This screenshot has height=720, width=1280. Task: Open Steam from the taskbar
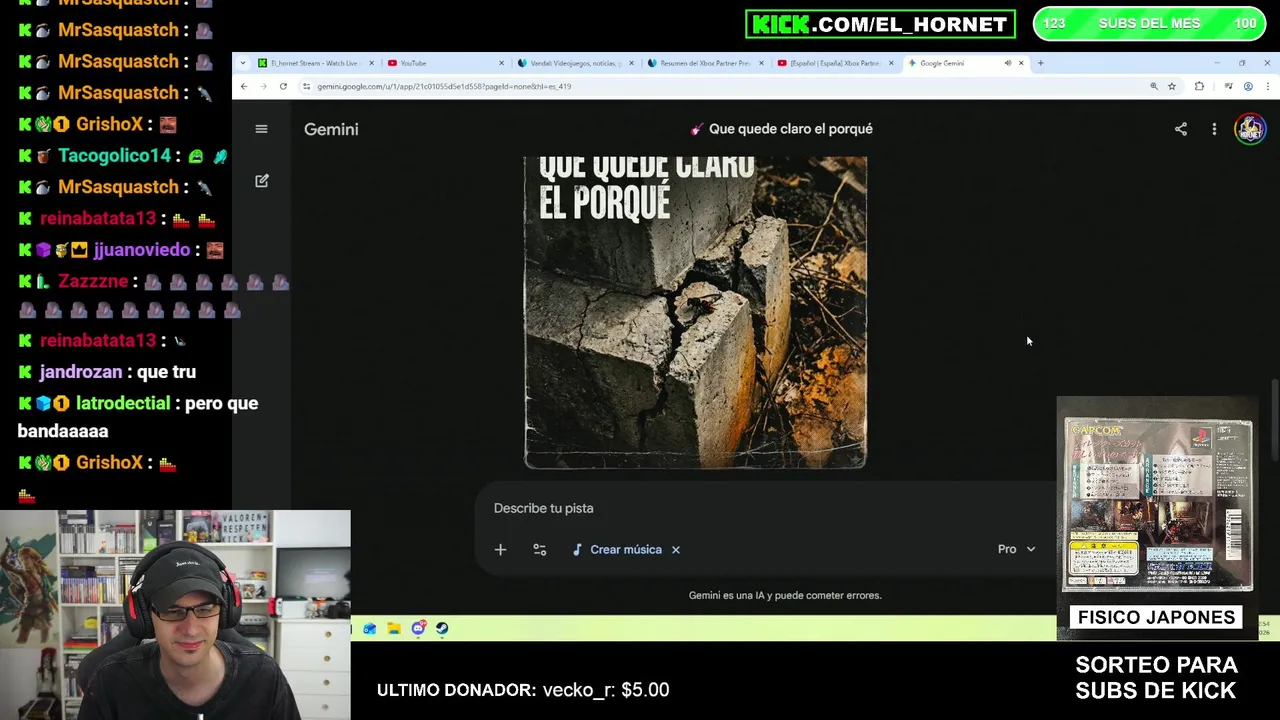point(442,628)
